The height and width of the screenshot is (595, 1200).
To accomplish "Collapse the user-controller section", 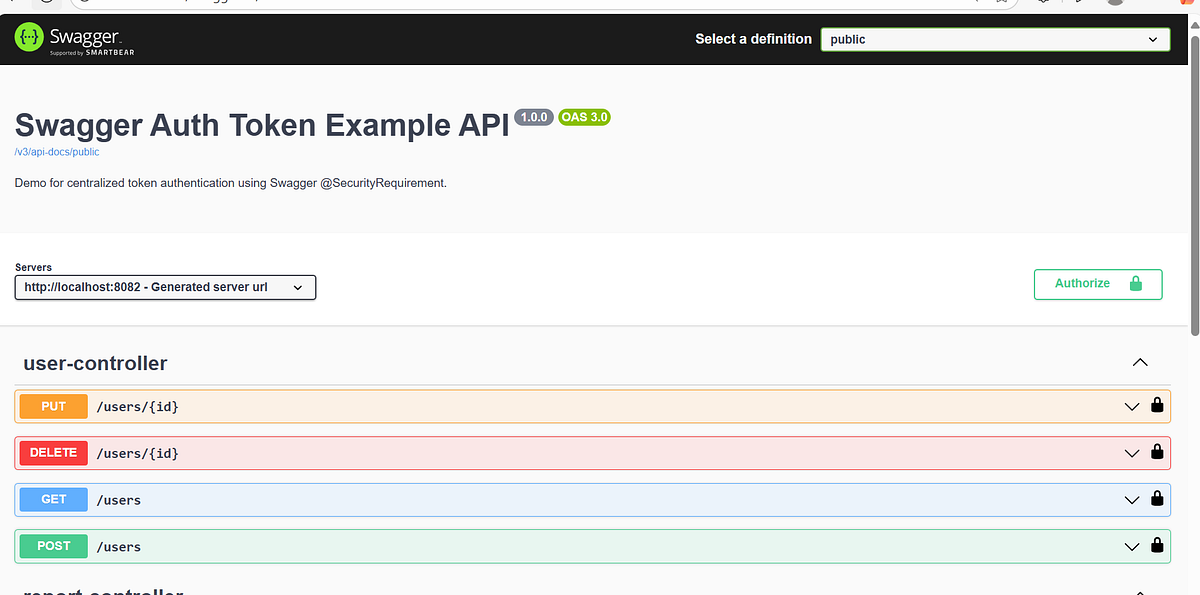I will tap(1140, 362).
